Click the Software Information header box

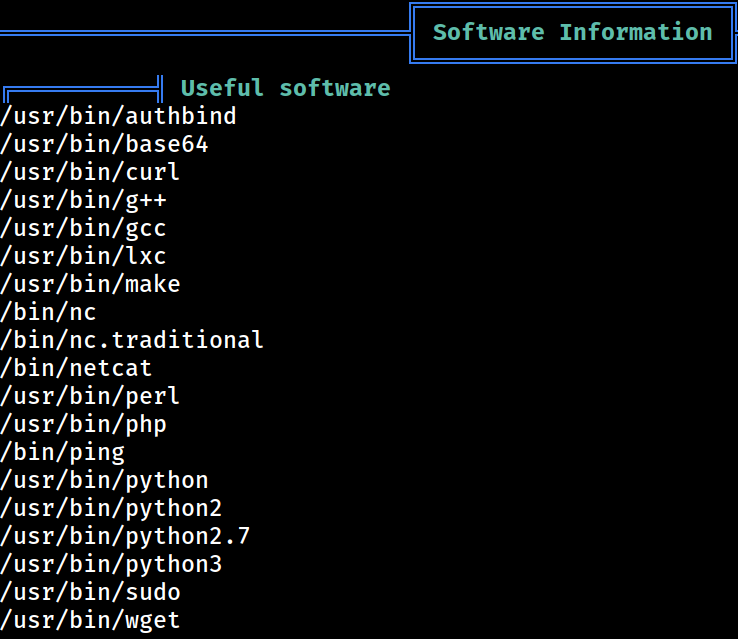coord(572,32)
